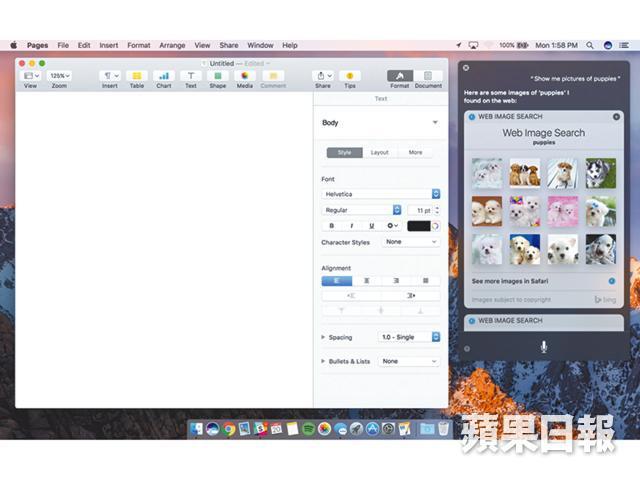Screen dimensions: 640x480
Task: Open the Tips toolbar button
Action: pyautogui.click(x=350, y=76)
